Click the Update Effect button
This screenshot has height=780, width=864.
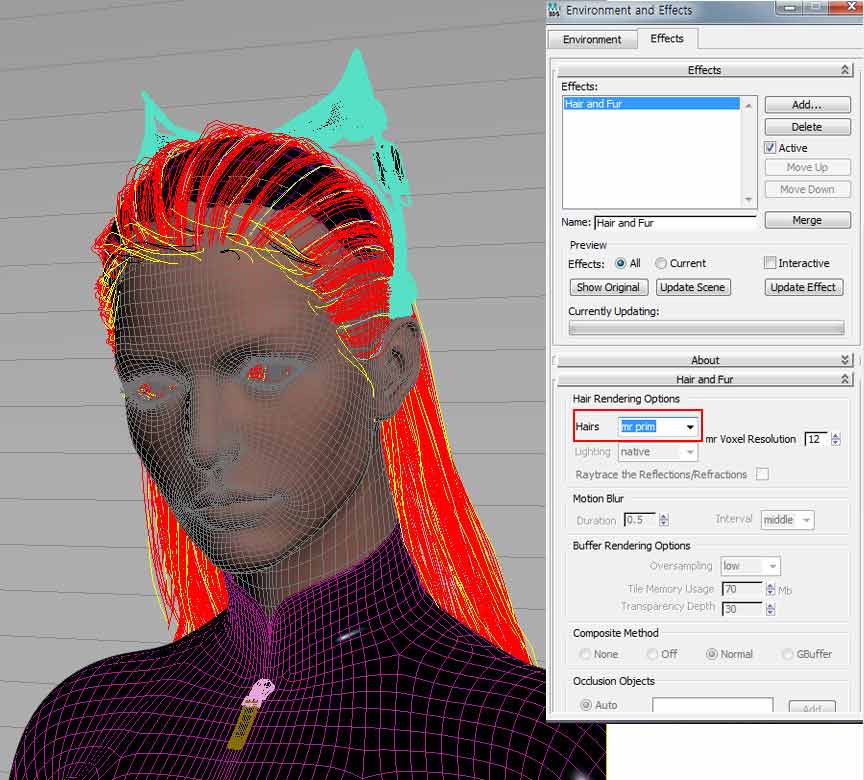(x=803, y=287)
